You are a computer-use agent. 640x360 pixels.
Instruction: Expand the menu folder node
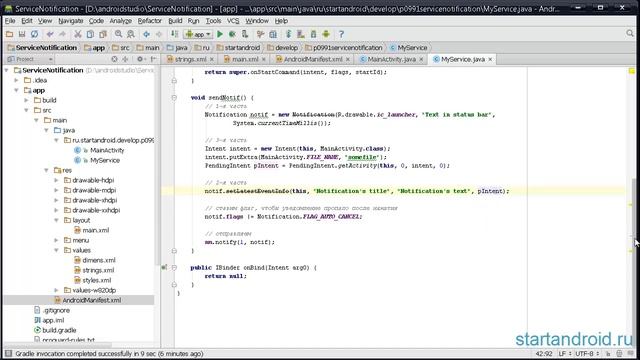(56, 240)
